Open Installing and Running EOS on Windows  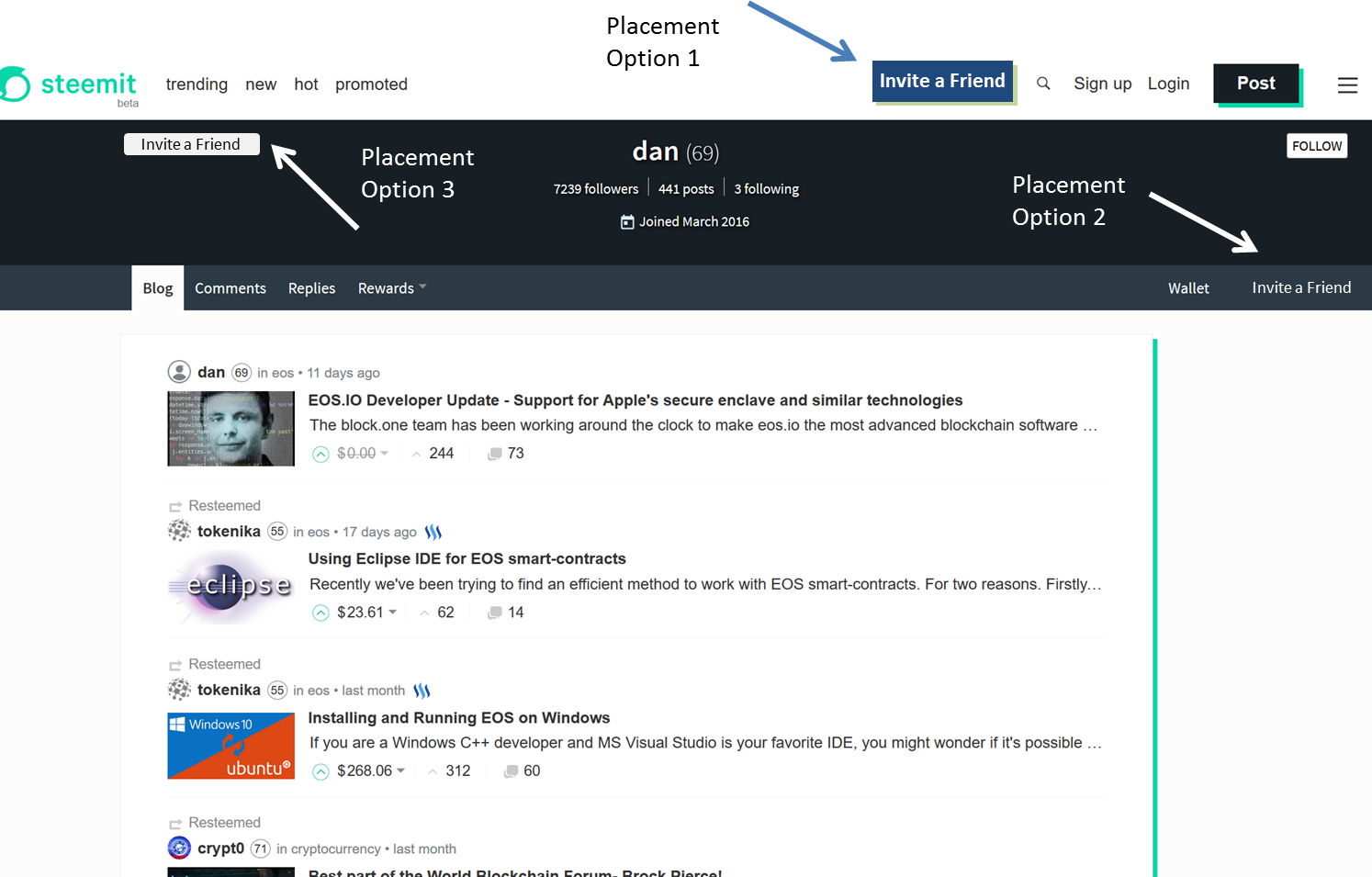coord(459,718)
